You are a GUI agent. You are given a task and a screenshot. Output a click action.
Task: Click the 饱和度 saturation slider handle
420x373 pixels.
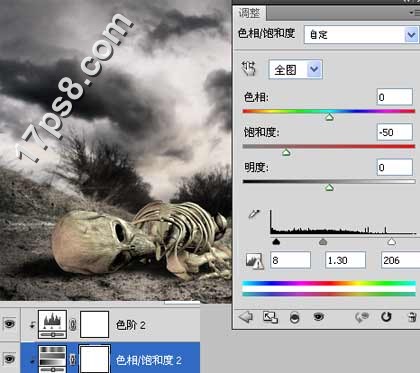(x=286, y=152)
